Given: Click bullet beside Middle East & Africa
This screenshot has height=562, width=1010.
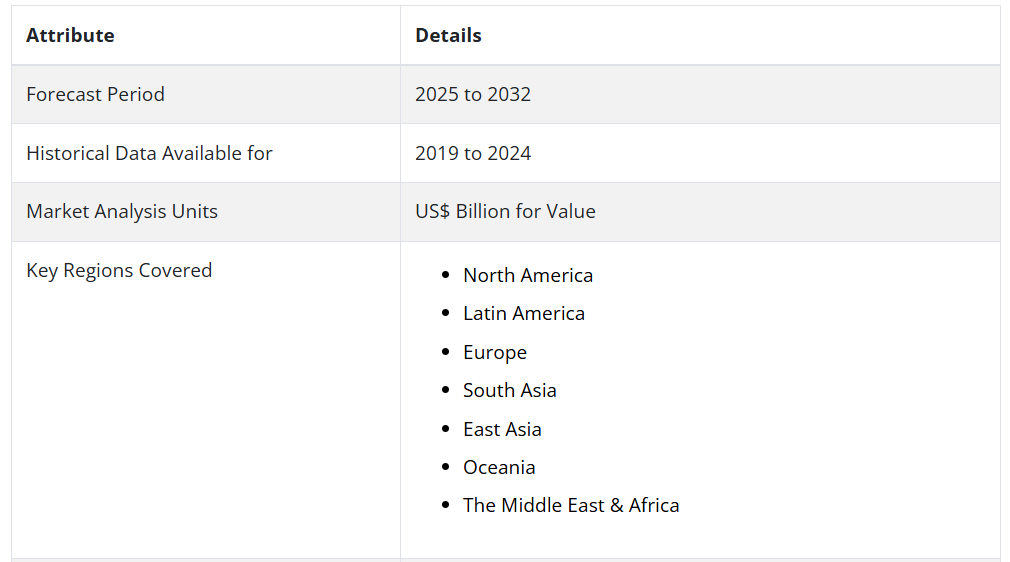Looking at the screenshot, I should (x=445, y=506).
